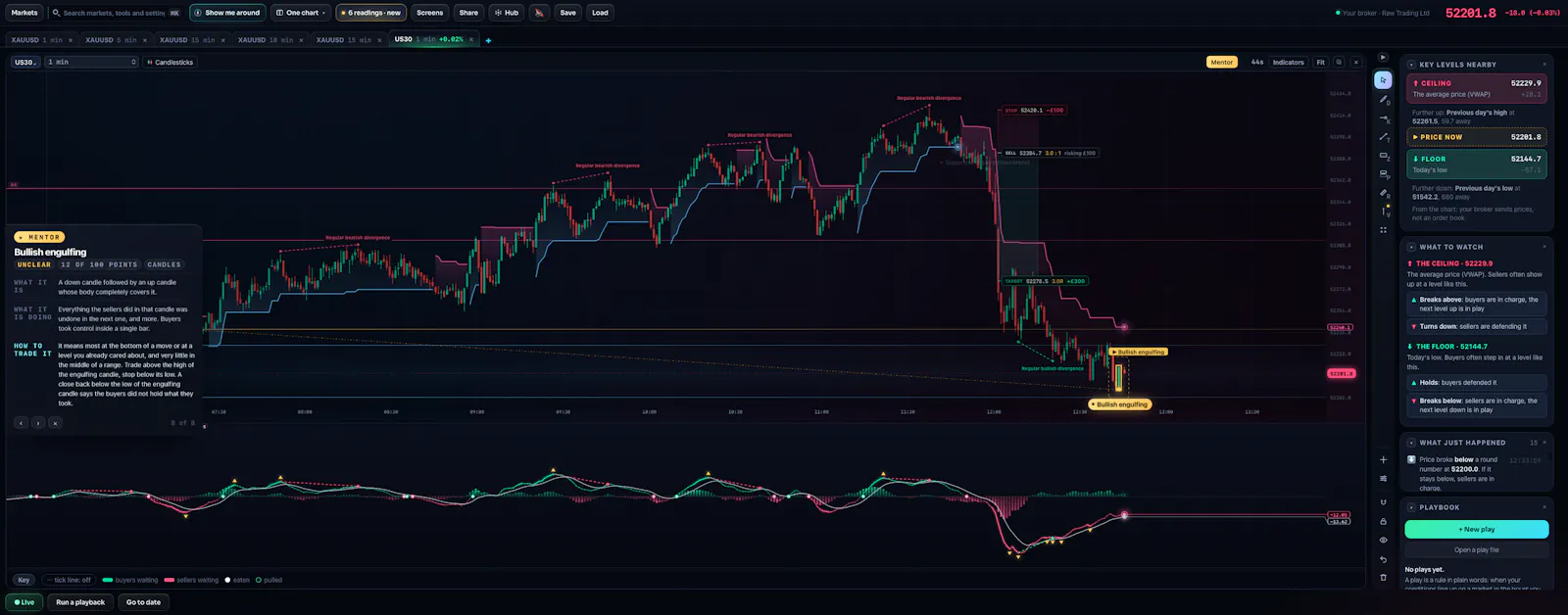Viewport: 1568px width, 615px height.
Task: Close the XAUUSD 10 min tab
Action: 302,40
